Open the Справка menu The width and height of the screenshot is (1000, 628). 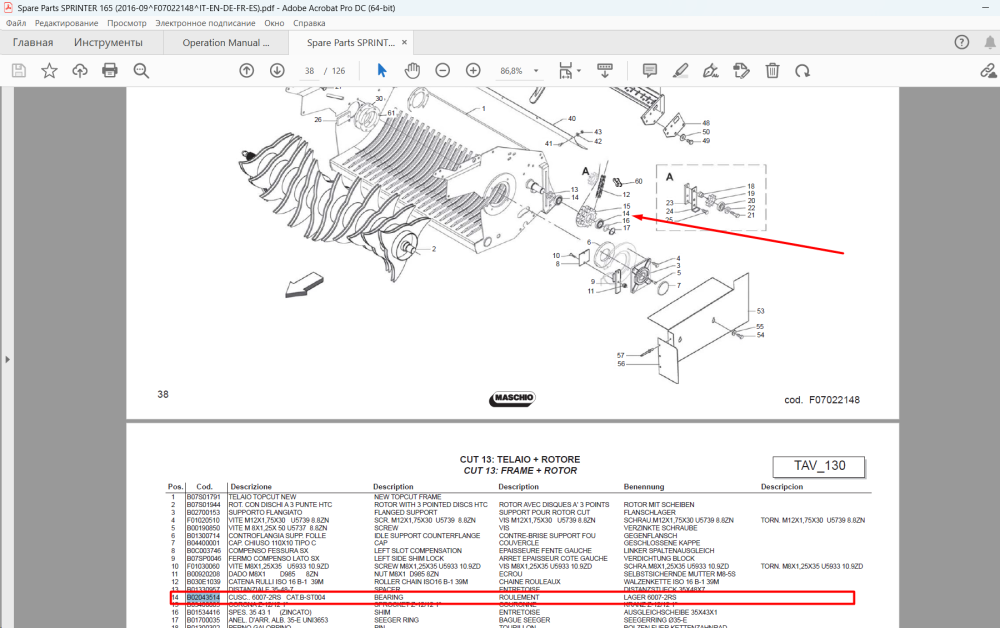click(x=309, y=23)
